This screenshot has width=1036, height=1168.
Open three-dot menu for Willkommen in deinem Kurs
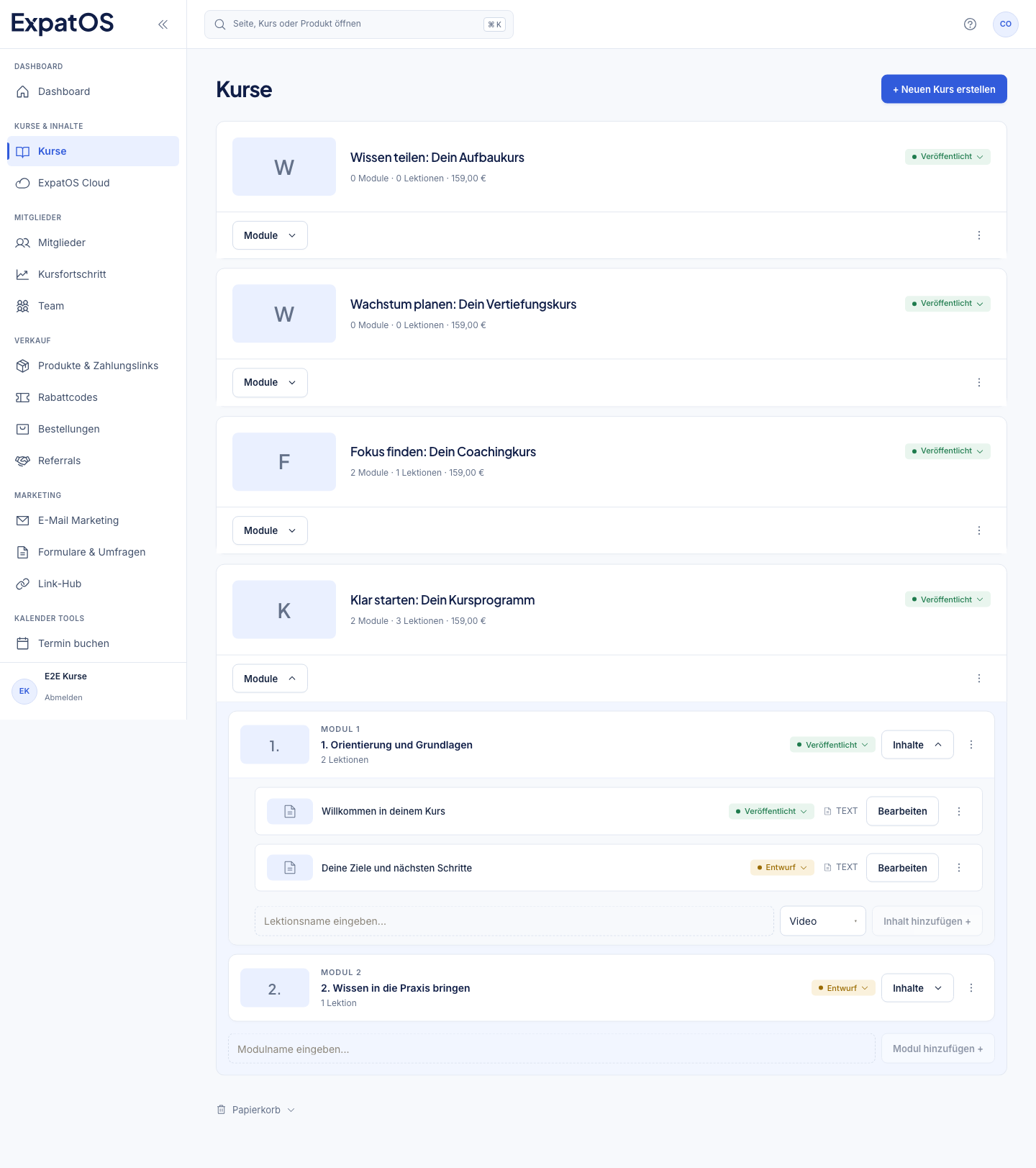[959, 811]
